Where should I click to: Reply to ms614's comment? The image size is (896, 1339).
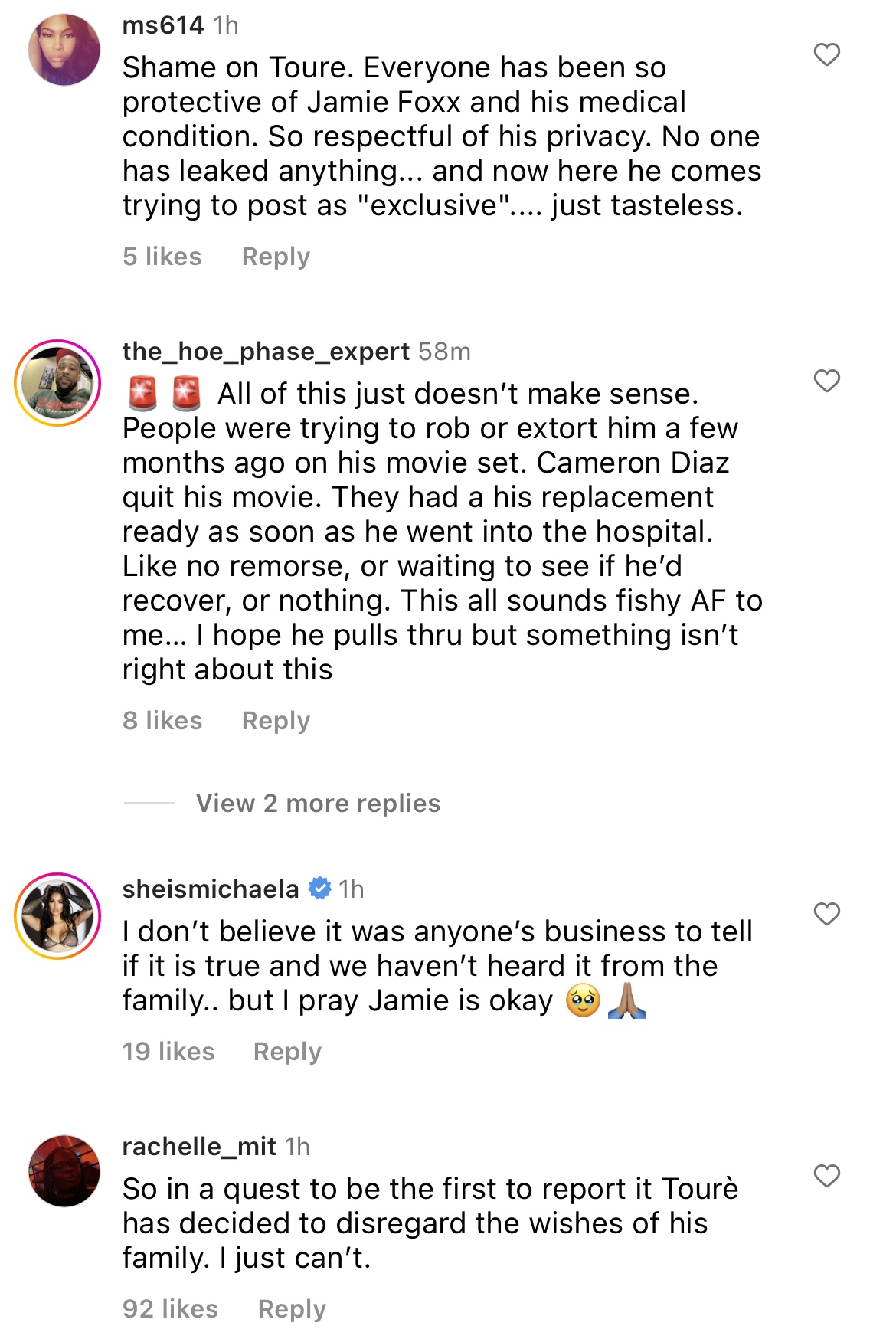click(x=276, y=257)
